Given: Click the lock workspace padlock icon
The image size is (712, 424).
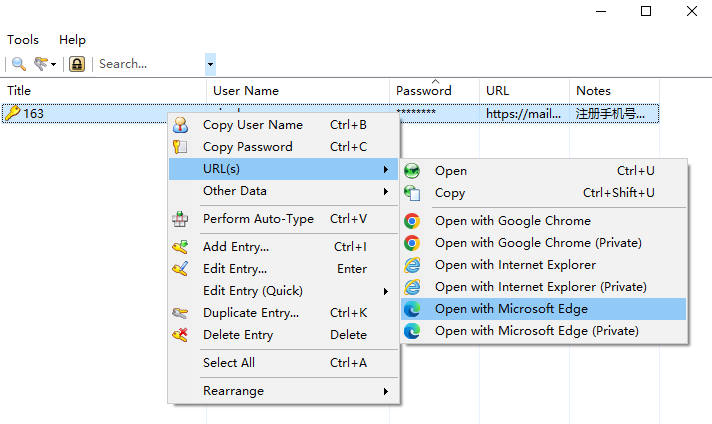Looking at the screenshot, I should tap(77, 64).
